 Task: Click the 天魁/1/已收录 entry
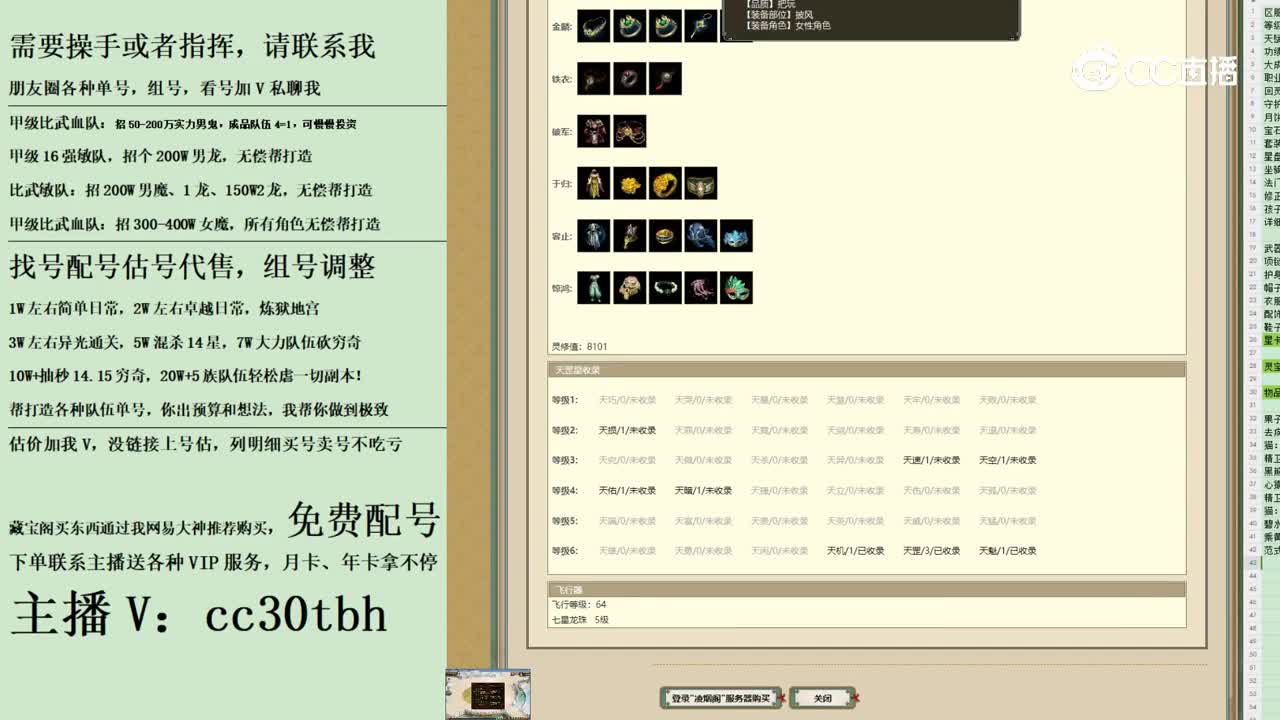coord(1007,551)
